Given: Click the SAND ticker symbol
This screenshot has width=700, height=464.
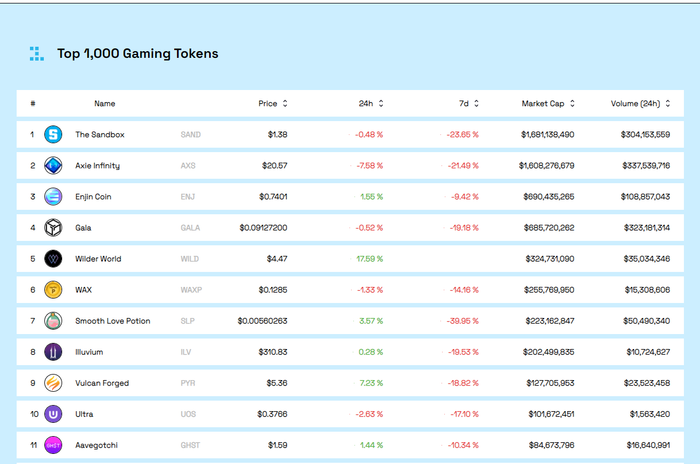Looking at the screenshot, I should (x=191, y=134).
